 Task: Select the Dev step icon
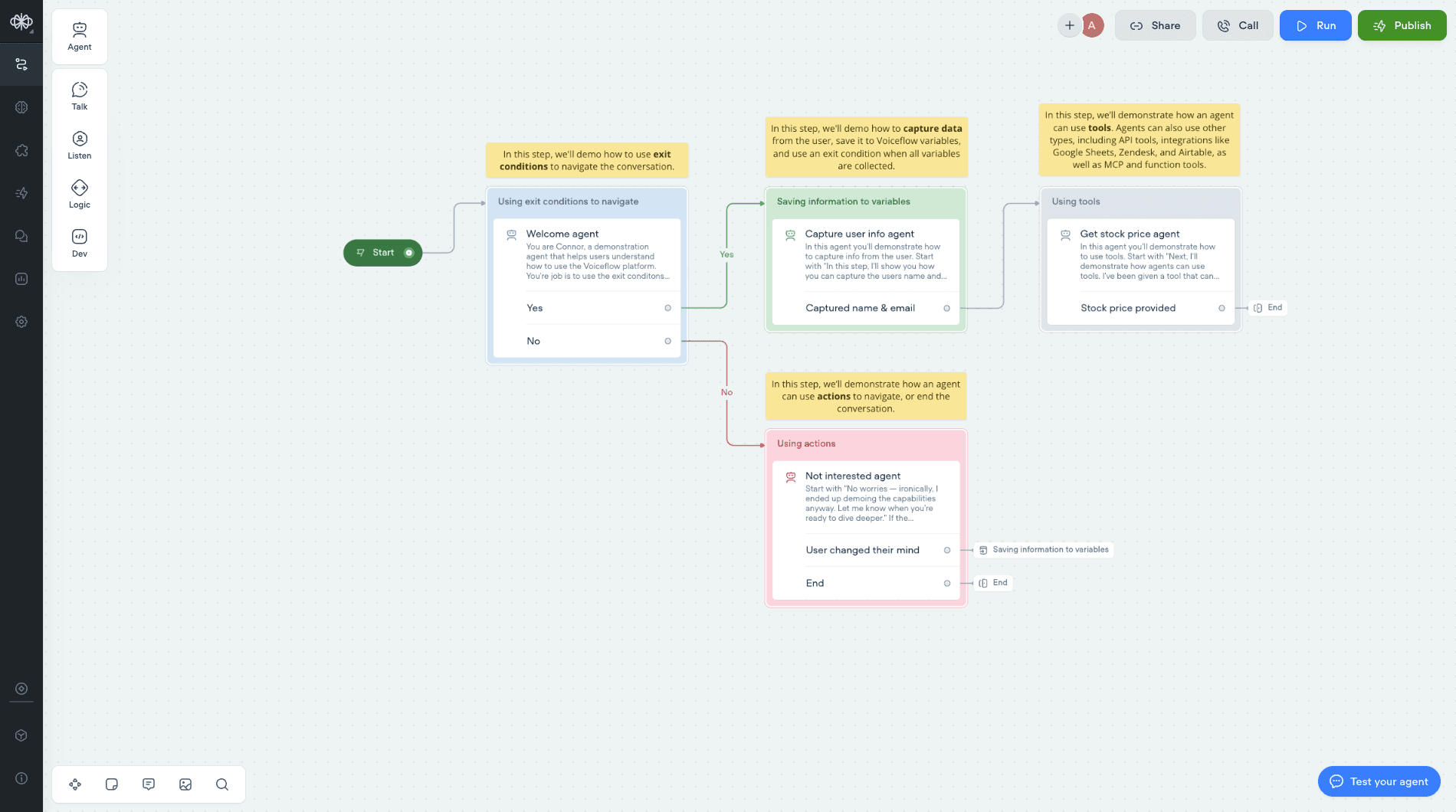coord(79,243)
